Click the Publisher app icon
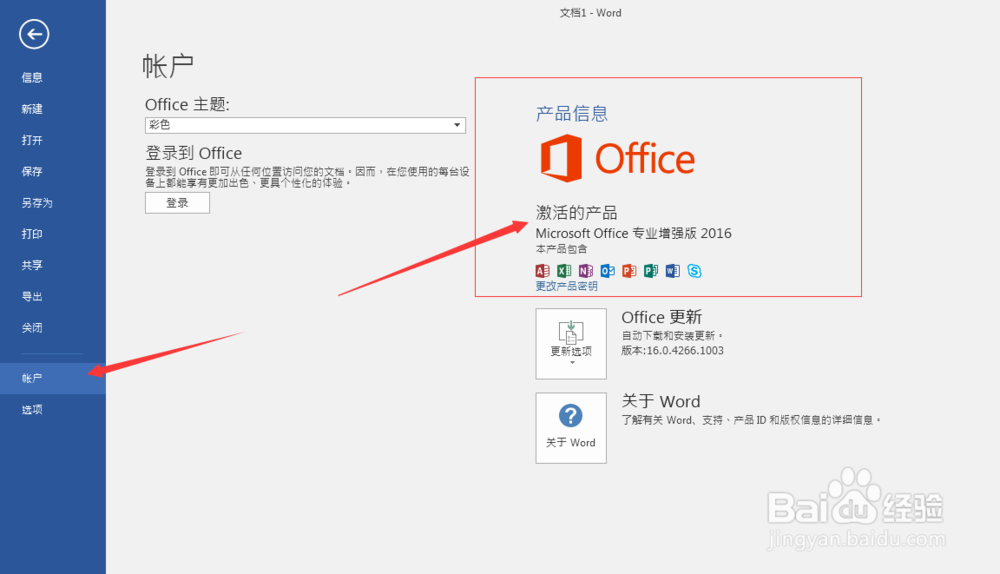 651,271
